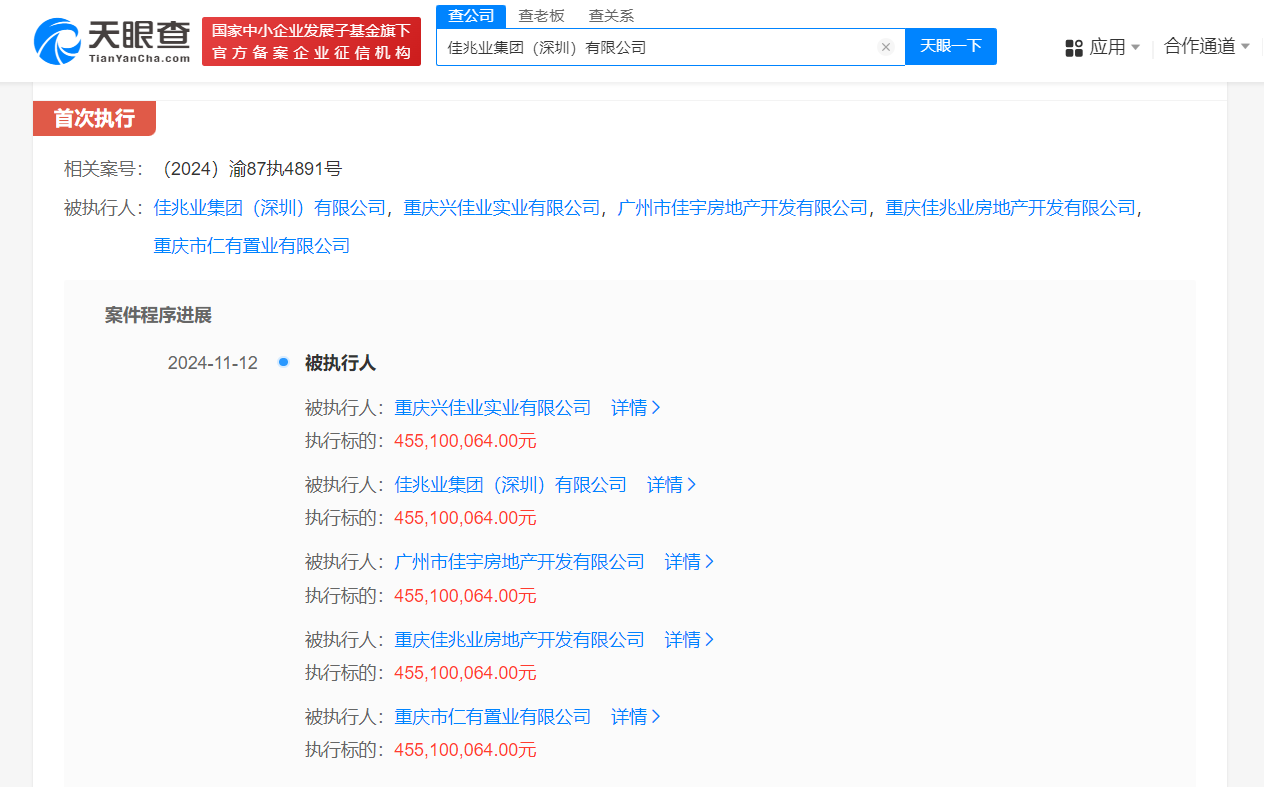Viewport: 1264px width, 787px height.
Task: Click the 应用 grid icon
Action: [1074, 47]
